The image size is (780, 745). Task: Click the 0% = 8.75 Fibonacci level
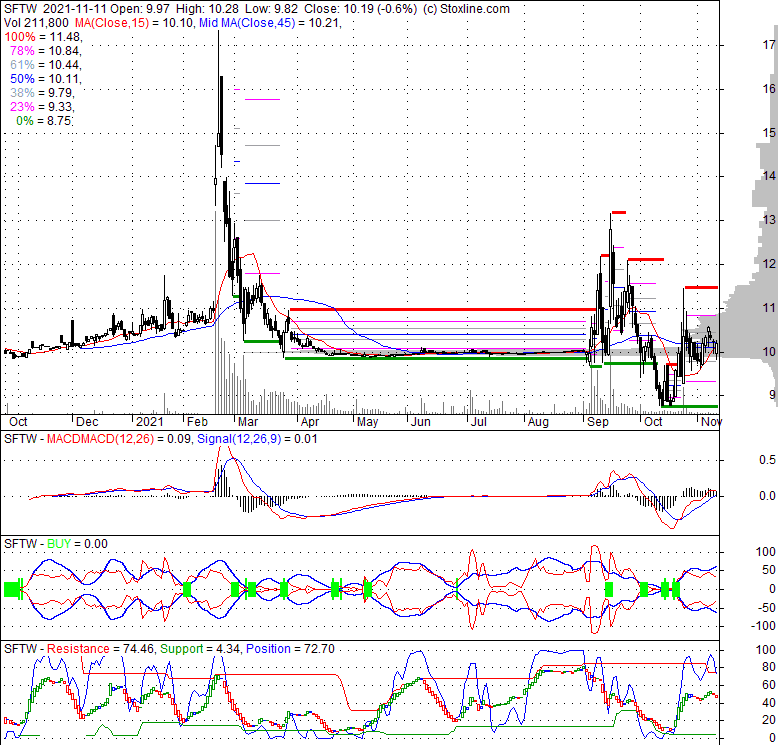click(x=44, y=120)
